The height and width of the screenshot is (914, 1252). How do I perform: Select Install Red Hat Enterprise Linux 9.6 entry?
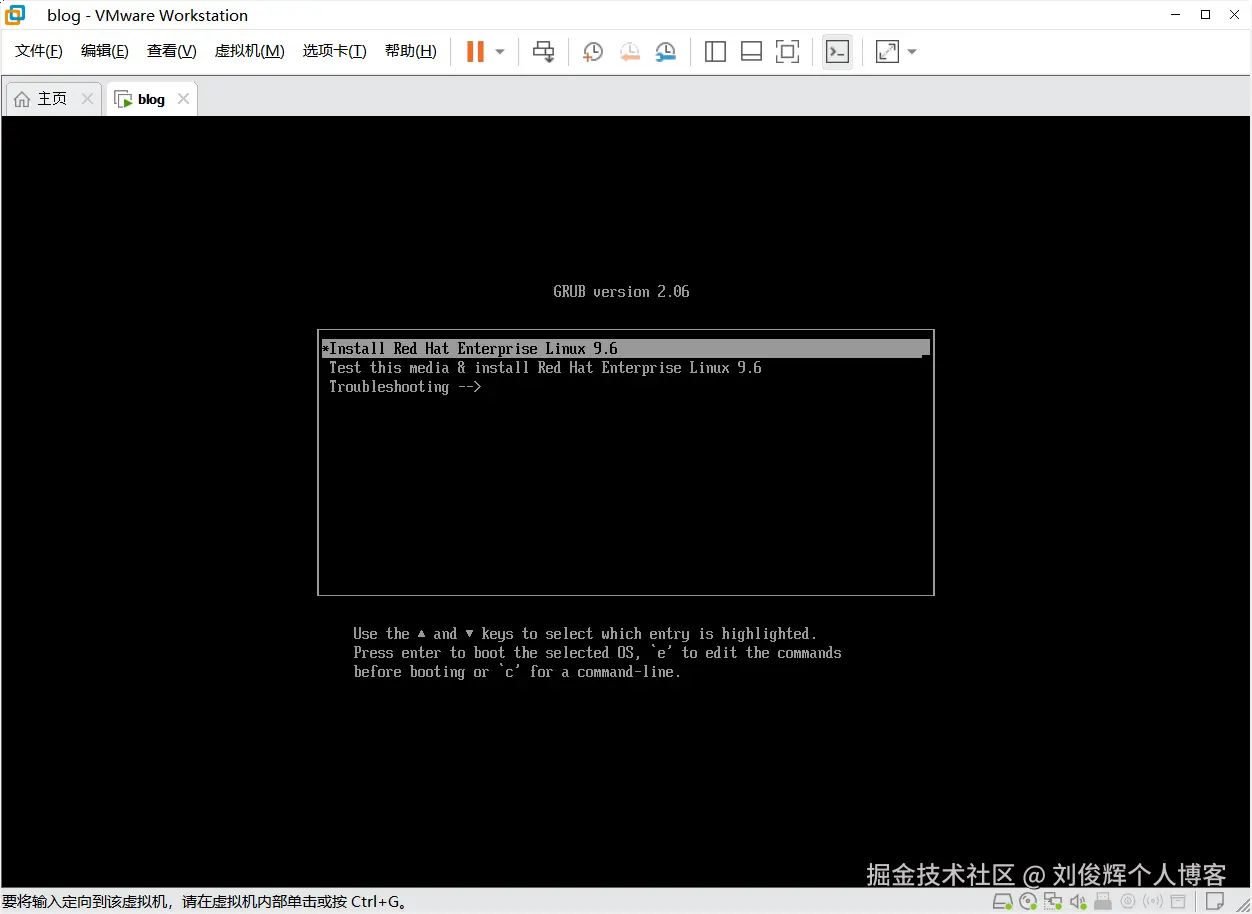click(625, 349)
